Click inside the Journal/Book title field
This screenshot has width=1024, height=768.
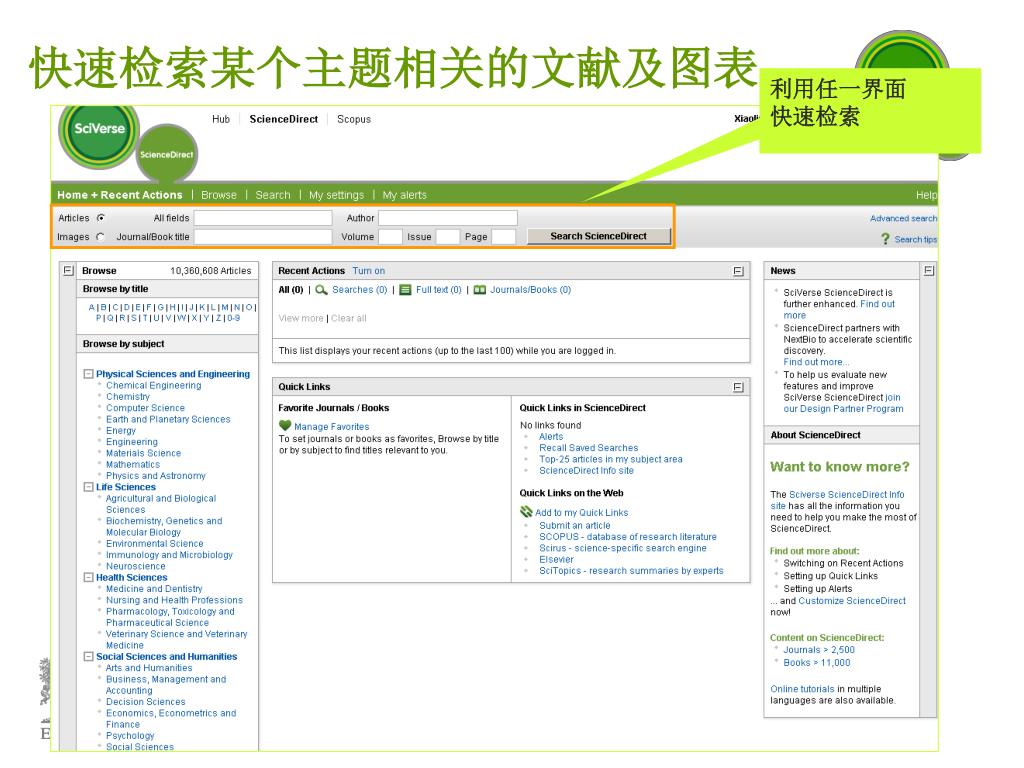[x=263, y=236]
